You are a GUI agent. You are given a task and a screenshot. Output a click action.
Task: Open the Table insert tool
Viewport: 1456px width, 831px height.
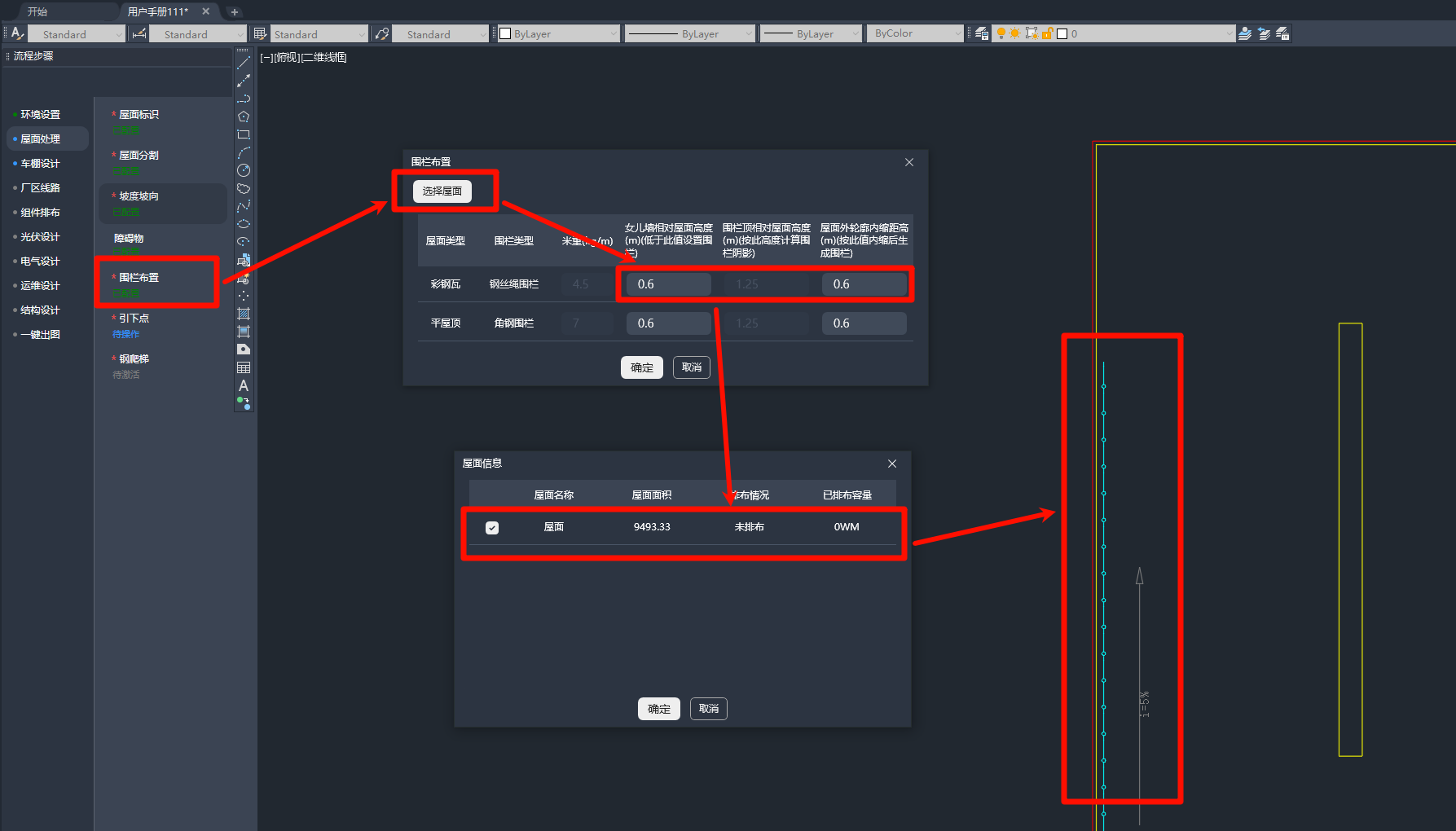point(243,367)
